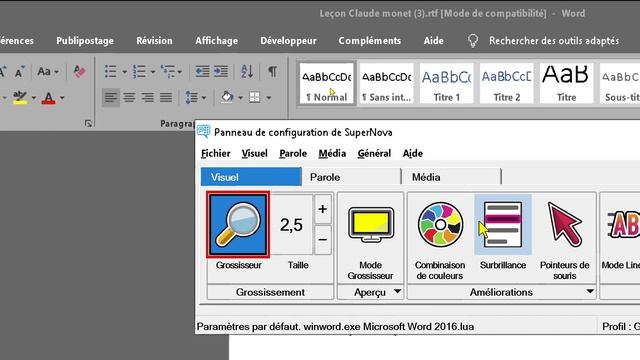Open the borders dropdown arrow

coord(269,98)
